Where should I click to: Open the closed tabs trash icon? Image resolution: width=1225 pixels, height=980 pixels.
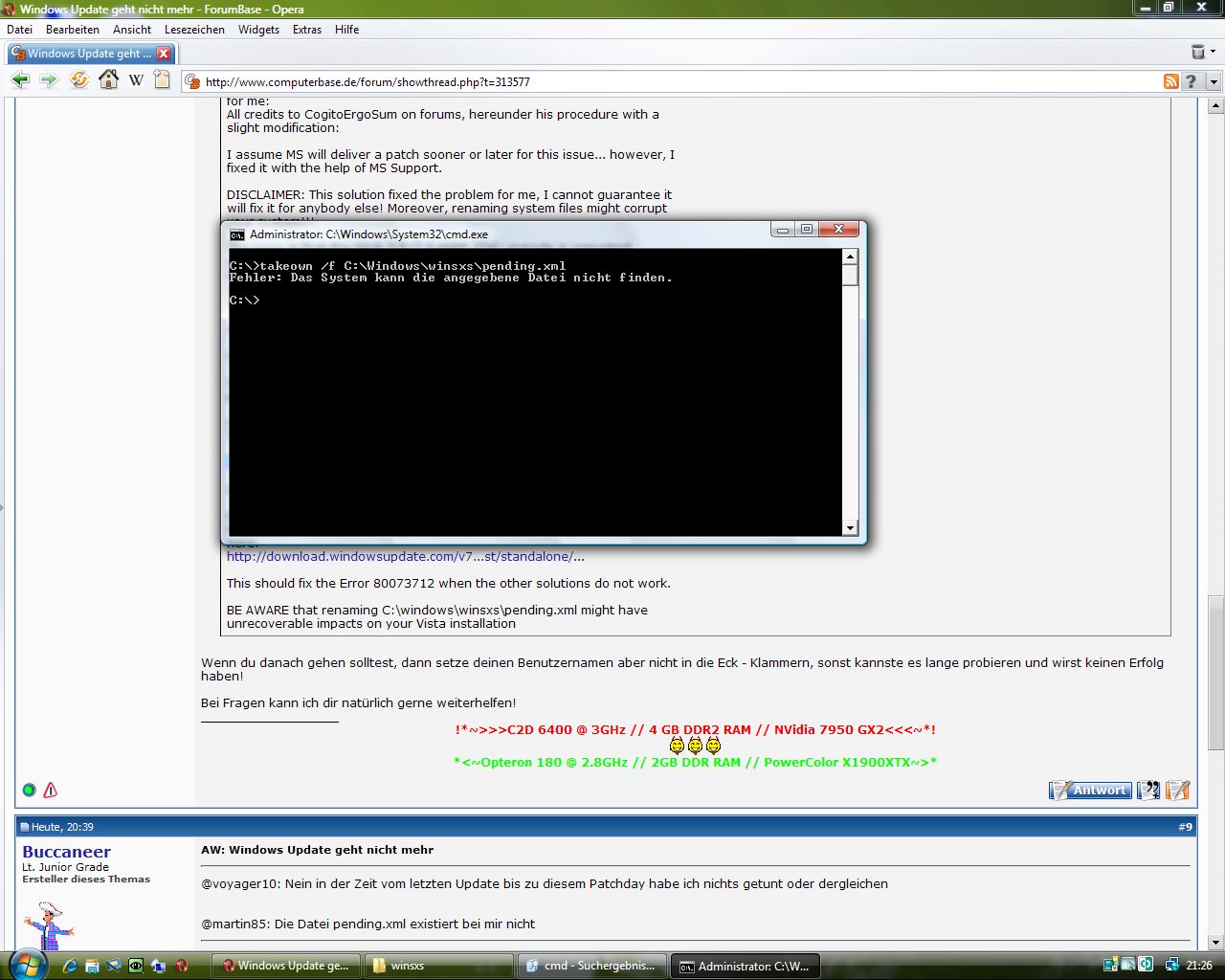click(1198, 52)
